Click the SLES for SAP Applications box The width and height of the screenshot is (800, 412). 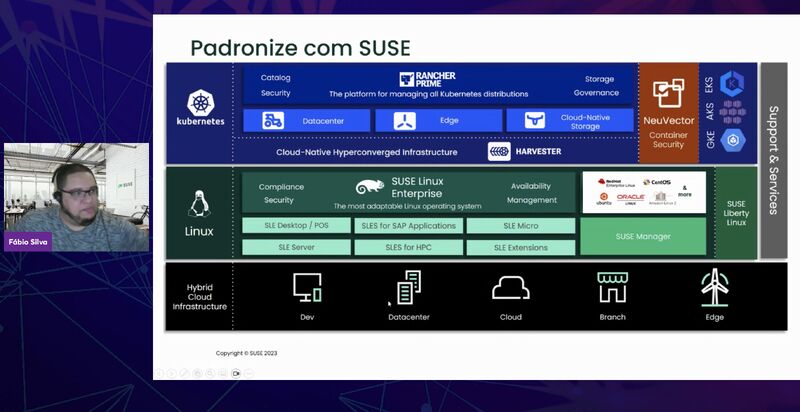click(409, 225)
